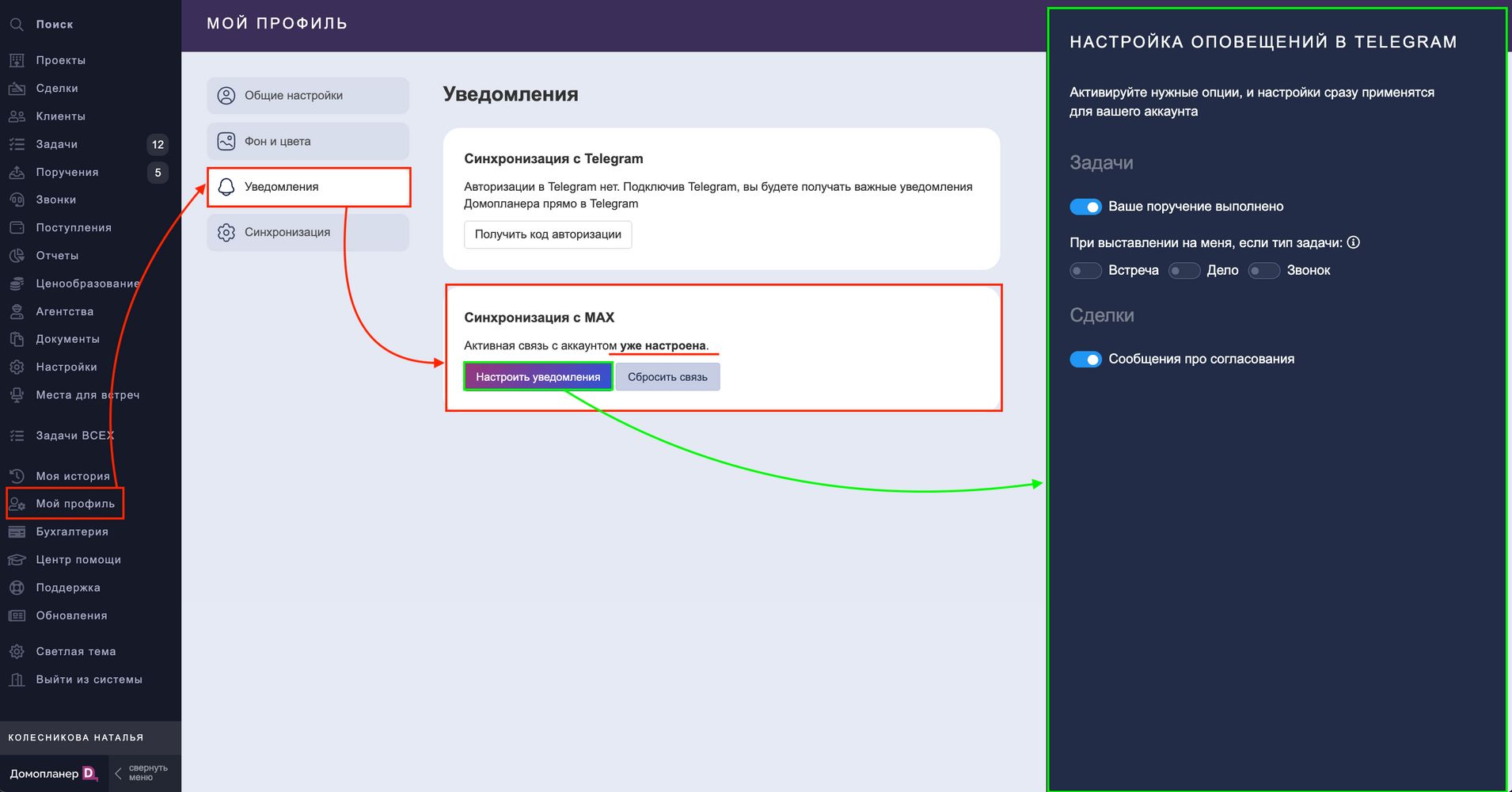This screenshot has height=792, width=1512.
Task: Click the Светлая тема gear icon
Action: tap(17, 652)
